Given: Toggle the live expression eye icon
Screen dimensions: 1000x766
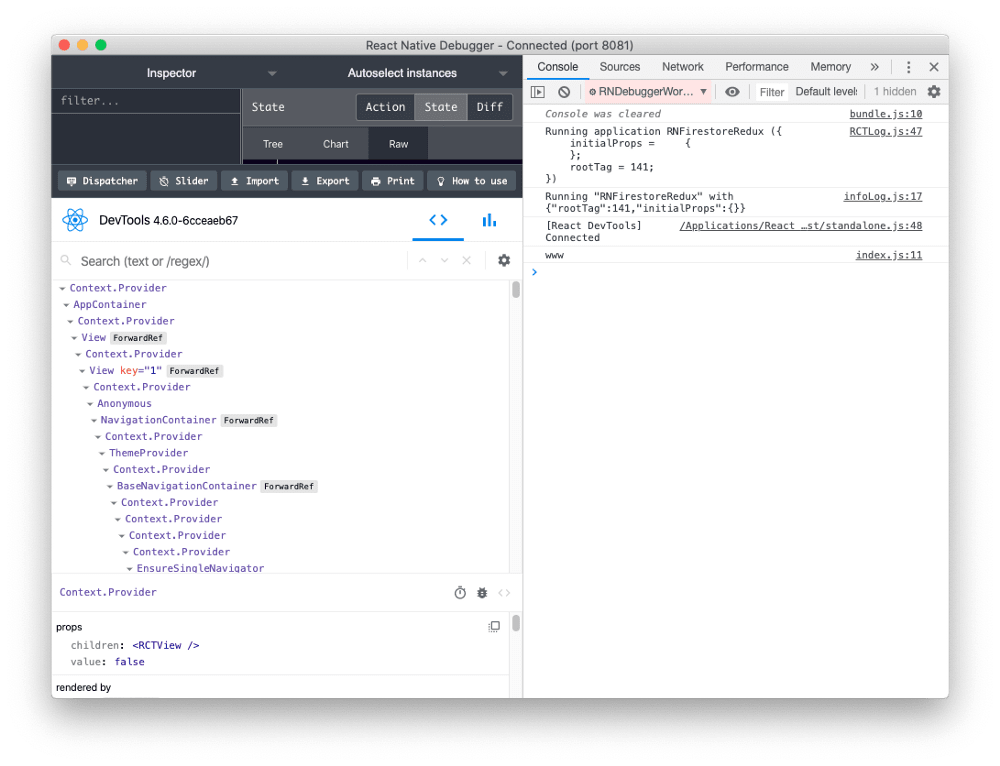Looking at the screenshot, I should click(733, 92).
